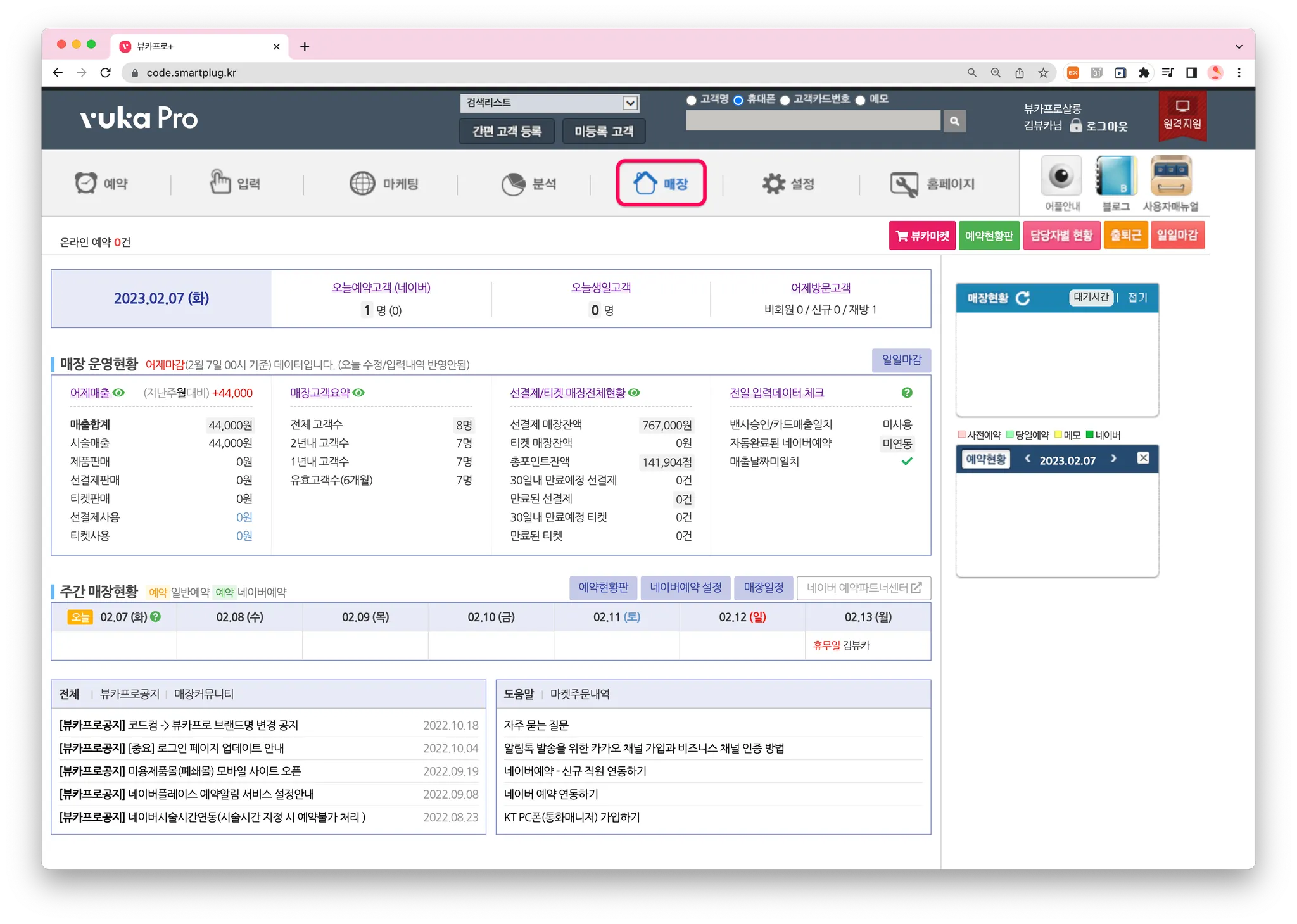
Task: Close the 예약현황 panel with X
Action: [1142, 458]
